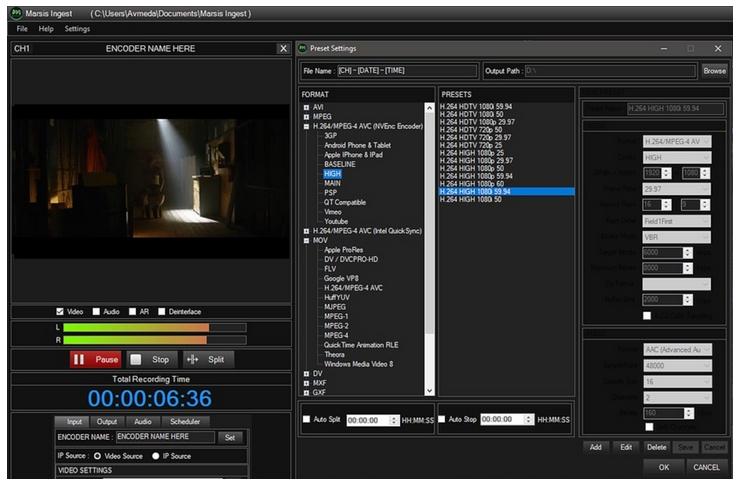Screen dimensions: 741x485
Task: Expand the AVI format tree node
Action: [x=306, y=107]
